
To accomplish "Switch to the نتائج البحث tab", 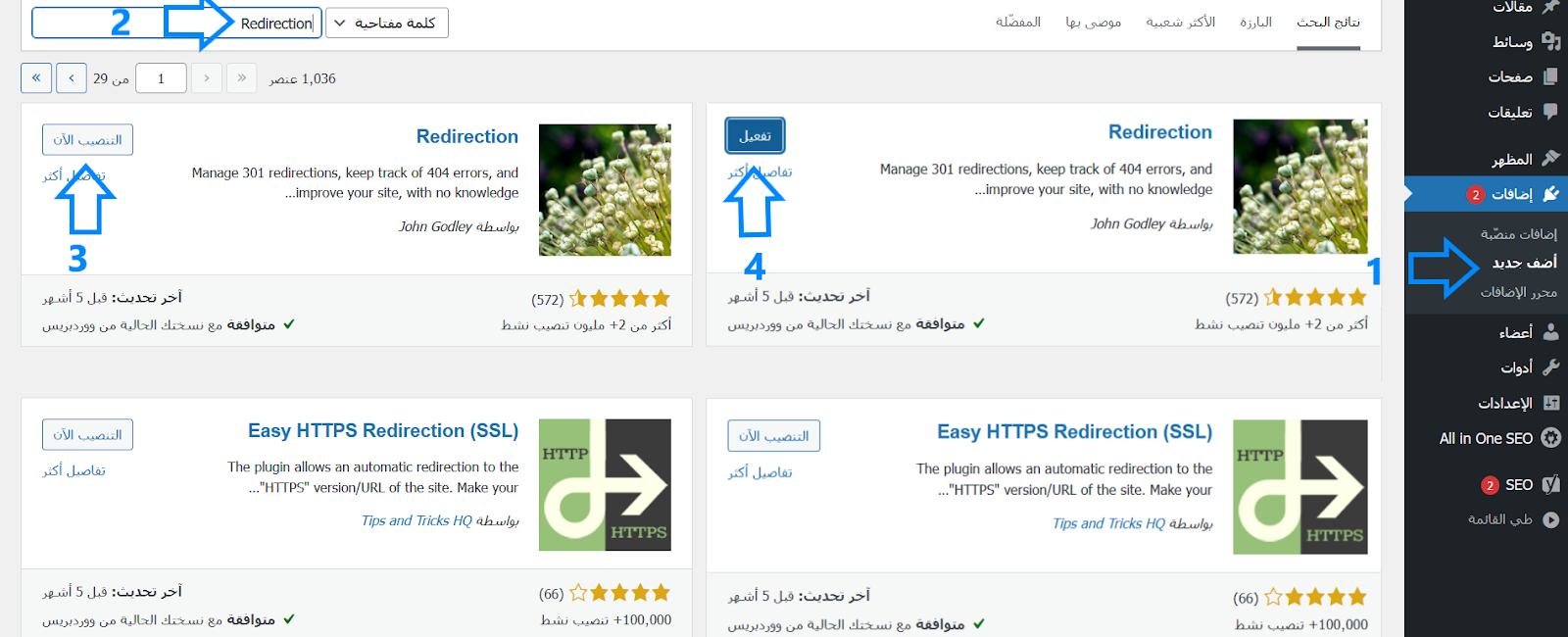I will tap(1328, 23).
